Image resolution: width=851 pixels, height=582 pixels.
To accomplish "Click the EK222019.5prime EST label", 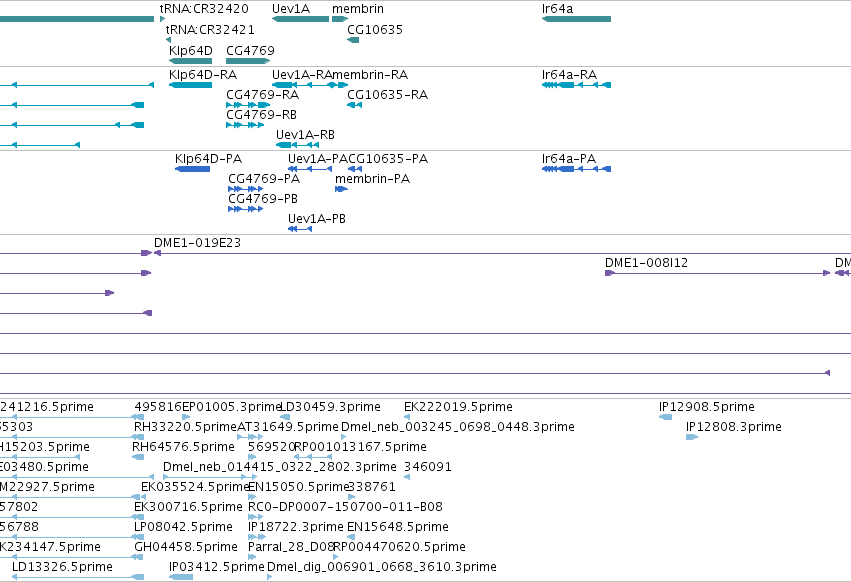I will [x=458, y=407].
